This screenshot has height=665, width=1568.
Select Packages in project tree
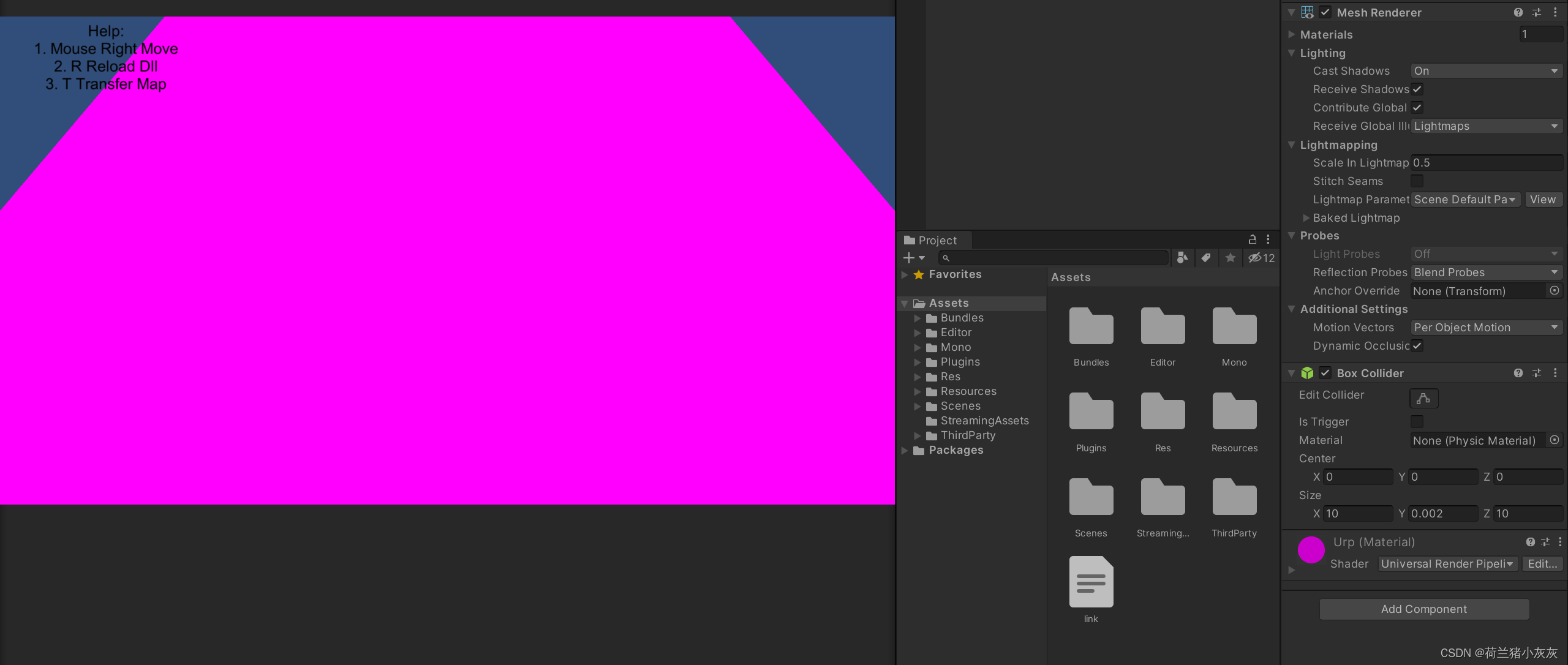point(956,450)
